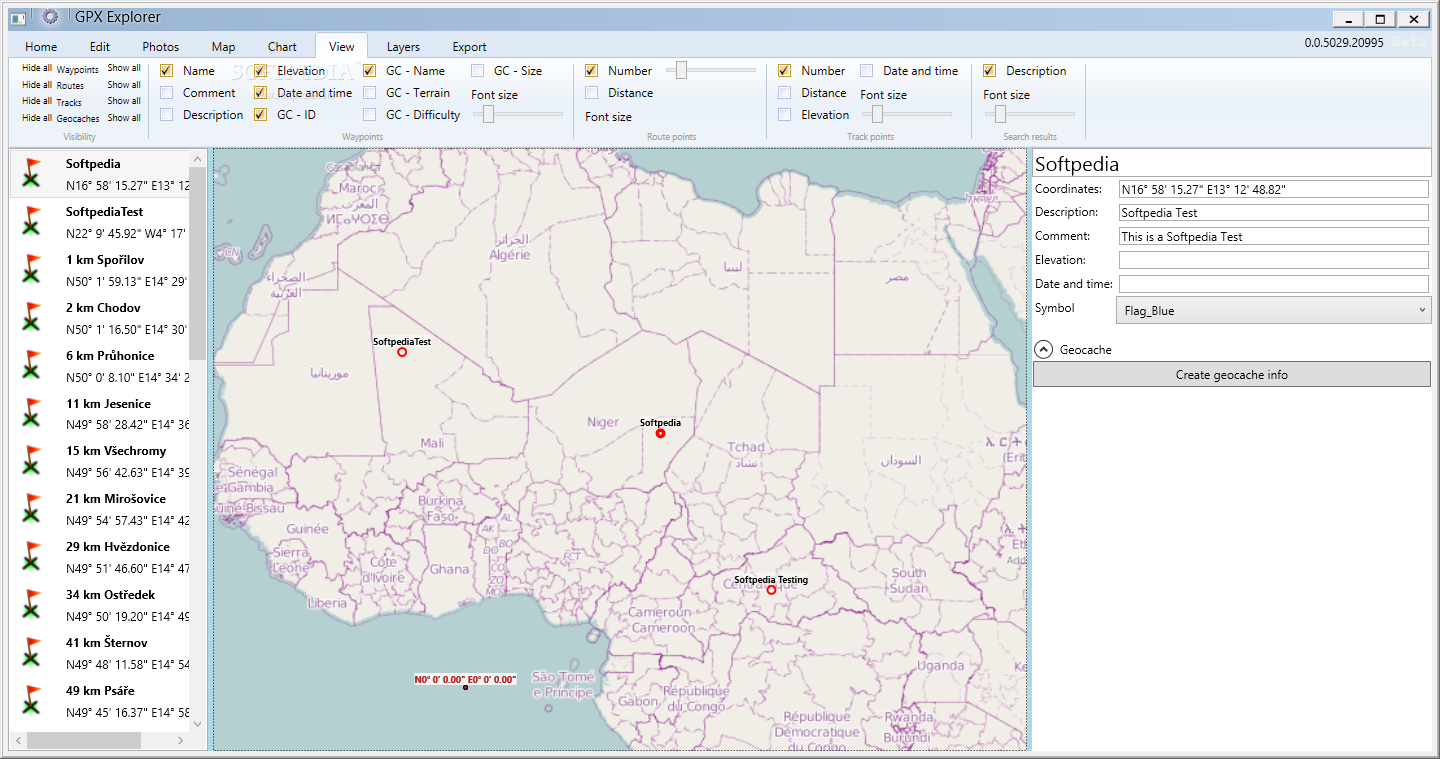The width and height of the screenshot is (1440, 759).
Task: Select flag icon for 2 km Chodov
Action: (x=33, y=318)
